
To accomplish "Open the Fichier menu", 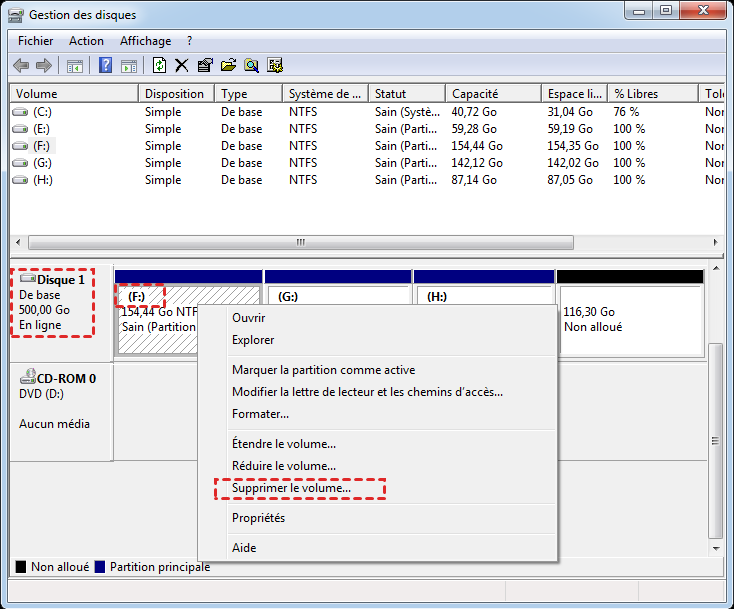I will pyautogui.click(x=36, y=41).
